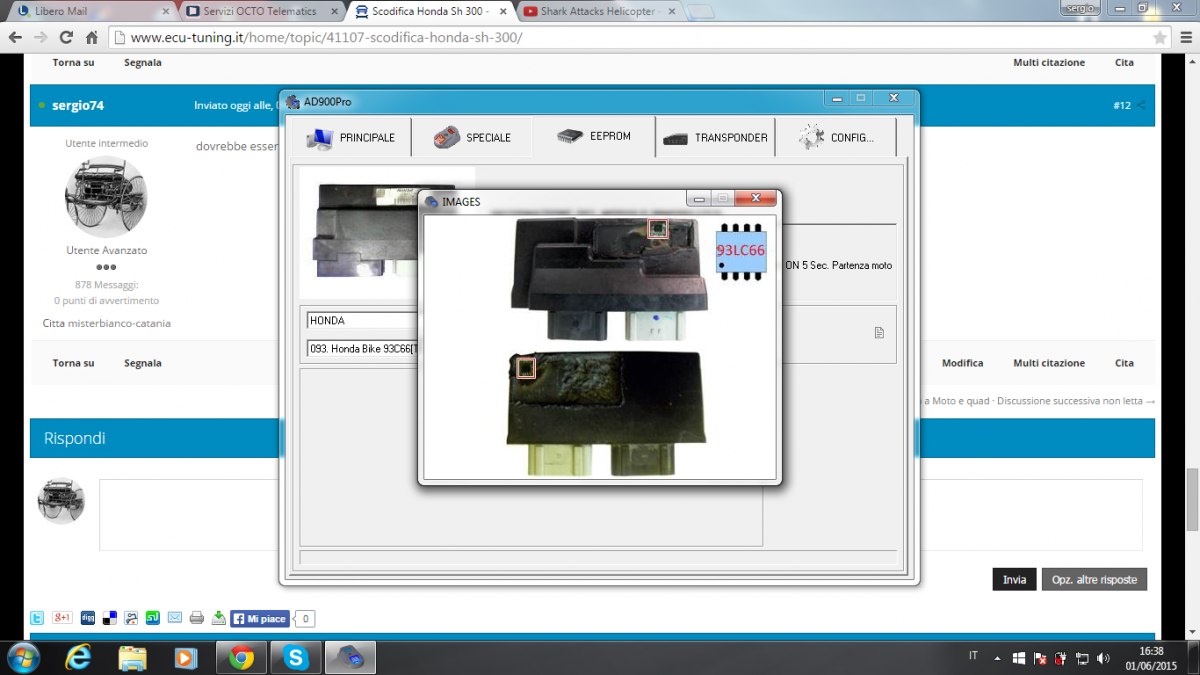Open the 093. Honda Bike 93C66 model dropdown

362,349
